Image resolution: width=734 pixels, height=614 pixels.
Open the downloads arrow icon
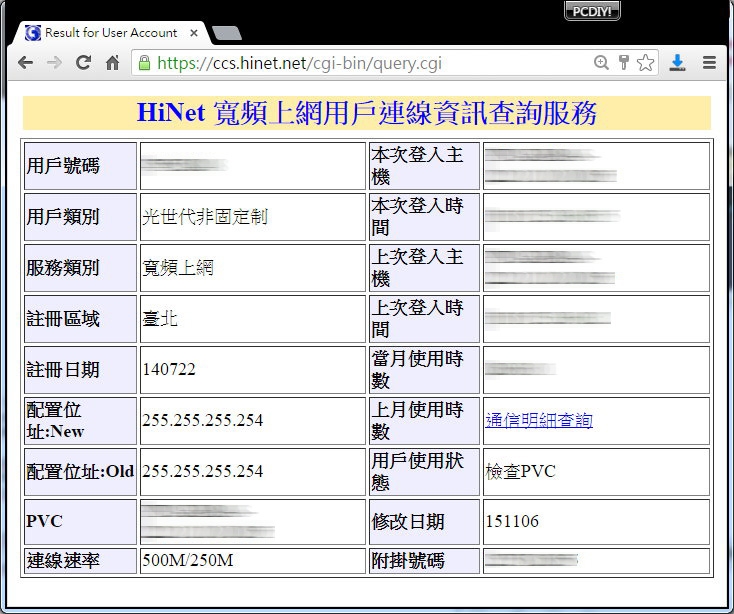click(677, 62)
